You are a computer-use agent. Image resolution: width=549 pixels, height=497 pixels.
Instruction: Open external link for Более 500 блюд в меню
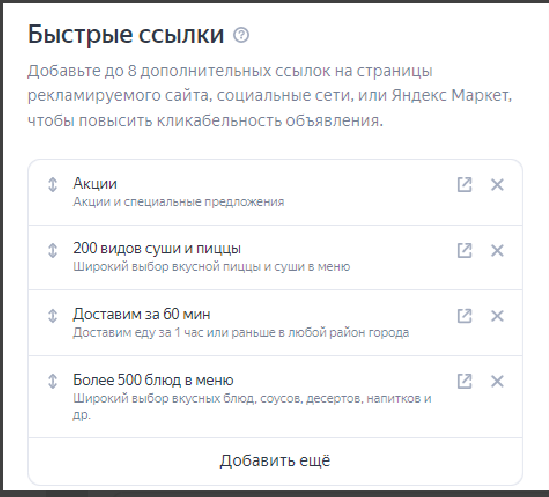[x=465, y=381]
